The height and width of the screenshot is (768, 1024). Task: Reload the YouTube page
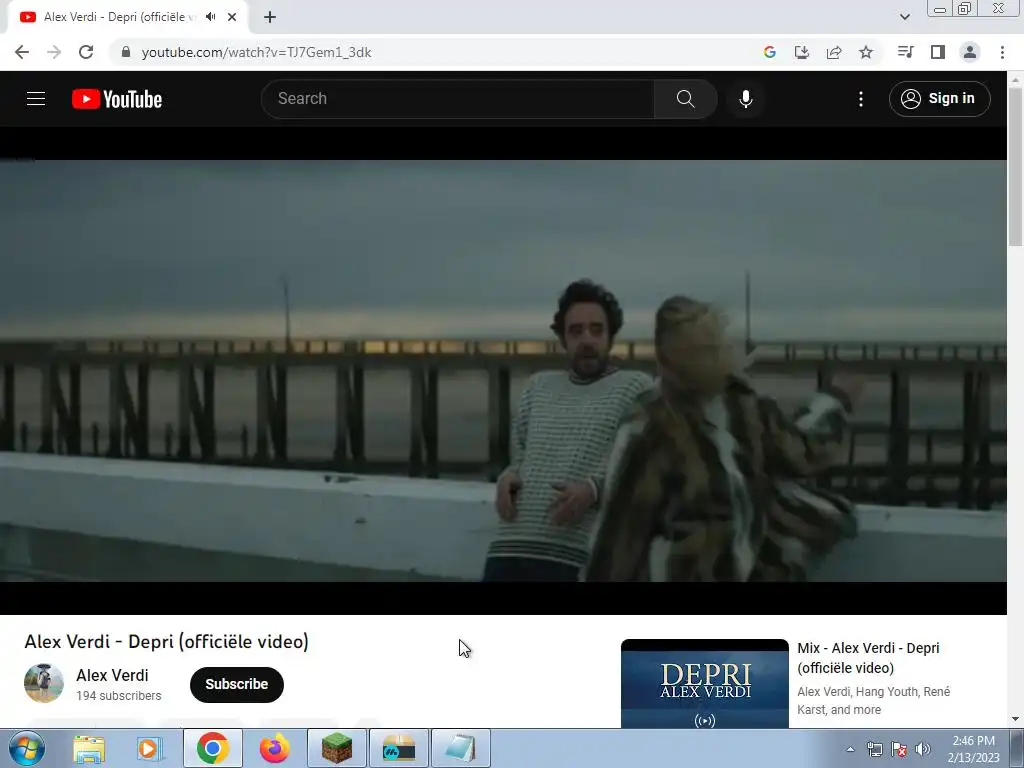pos(86,52)
